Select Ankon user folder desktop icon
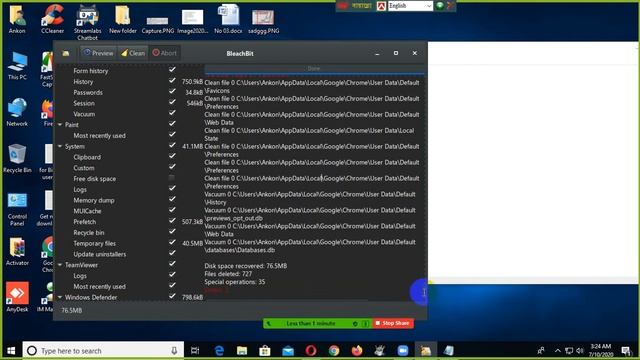The image size is (640, 360). click(x=17, y=19)
